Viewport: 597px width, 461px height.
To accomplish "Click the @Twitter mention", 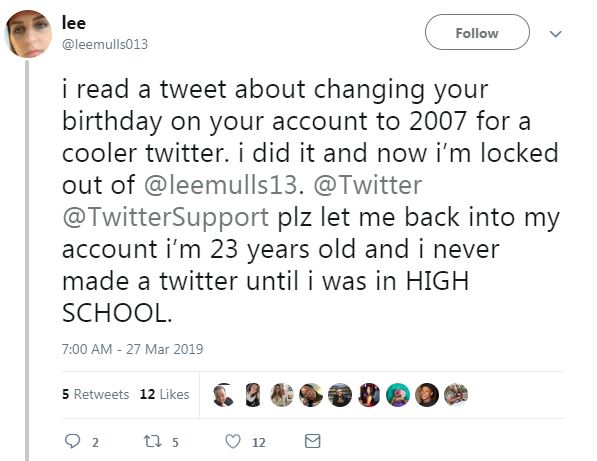I will click(x=368, y=185).
